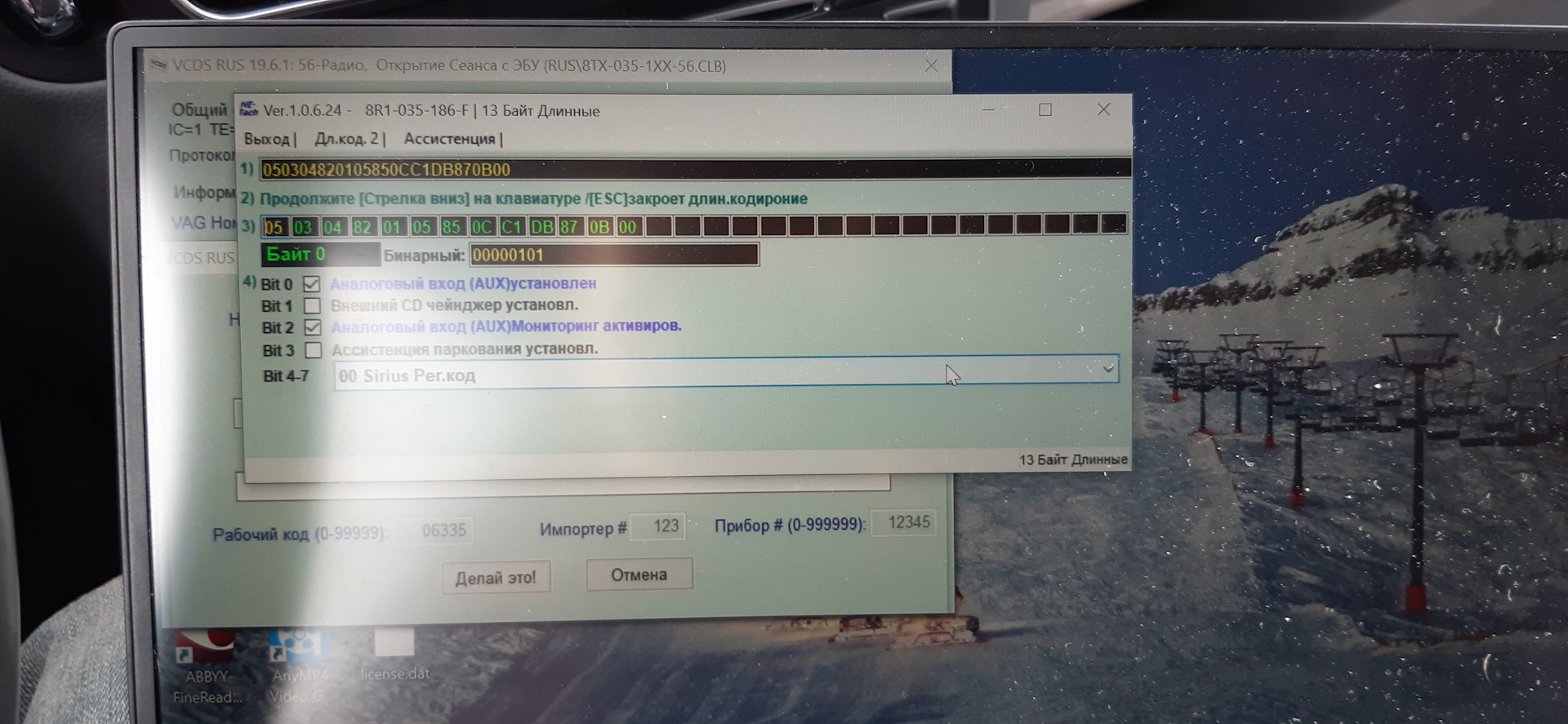
Task: Toggle Bit 1 external CD changer checkbox
Action: [x=312, y=305]
